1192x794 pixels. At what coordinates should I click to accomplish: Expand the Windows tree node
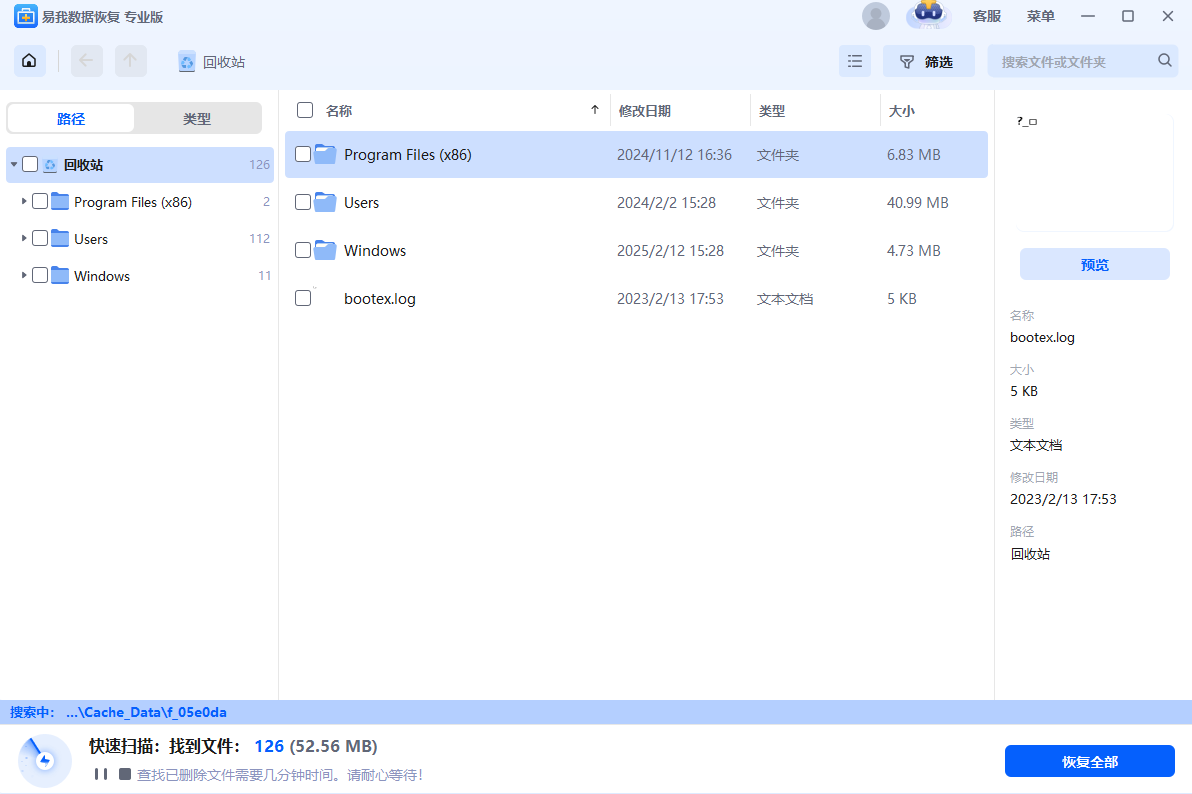coord(24,276)
